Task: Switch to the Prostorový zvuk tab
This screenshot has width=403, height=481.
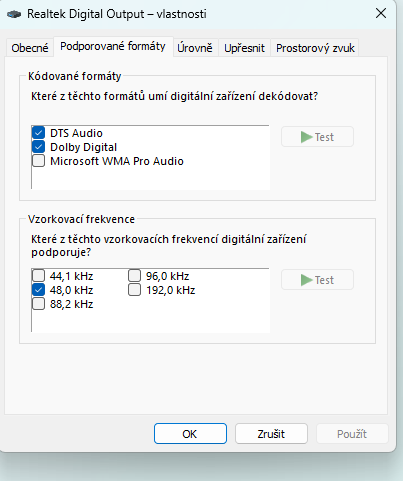Action: click(x=315, y=48)
